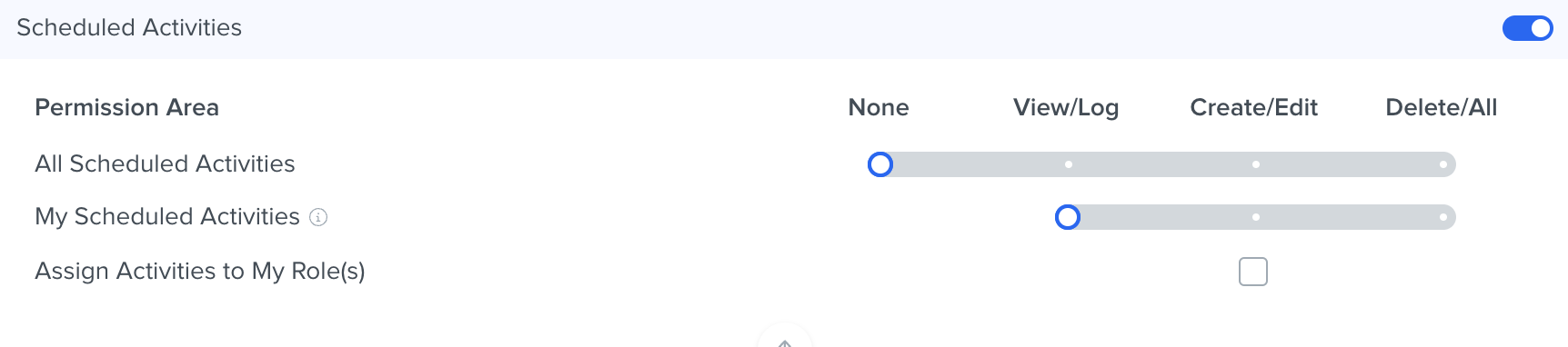Set All Scheduled Activities slider to Create/Edit
The width and height of the screenshot is (1568, 347).
pyautogui.click(x=1256, y=164)
